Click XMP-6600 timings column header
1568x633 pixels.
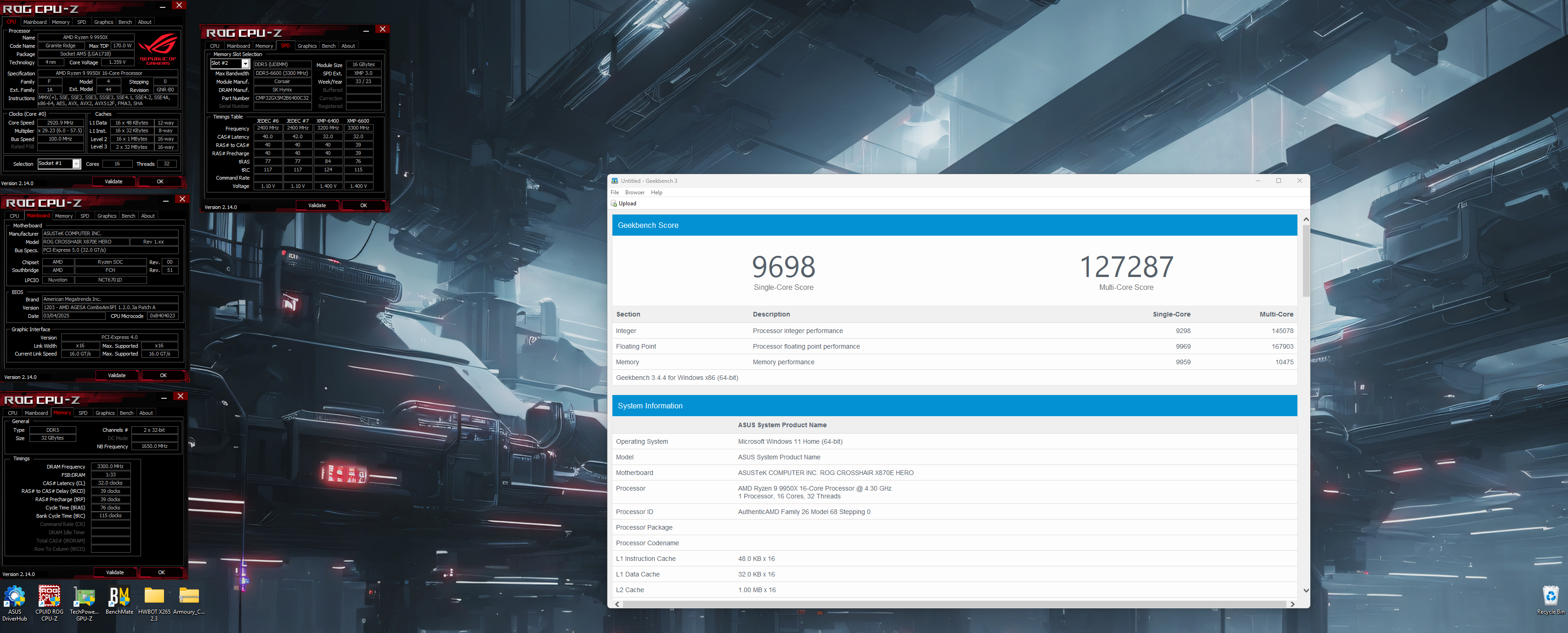(x=358, y=120)
